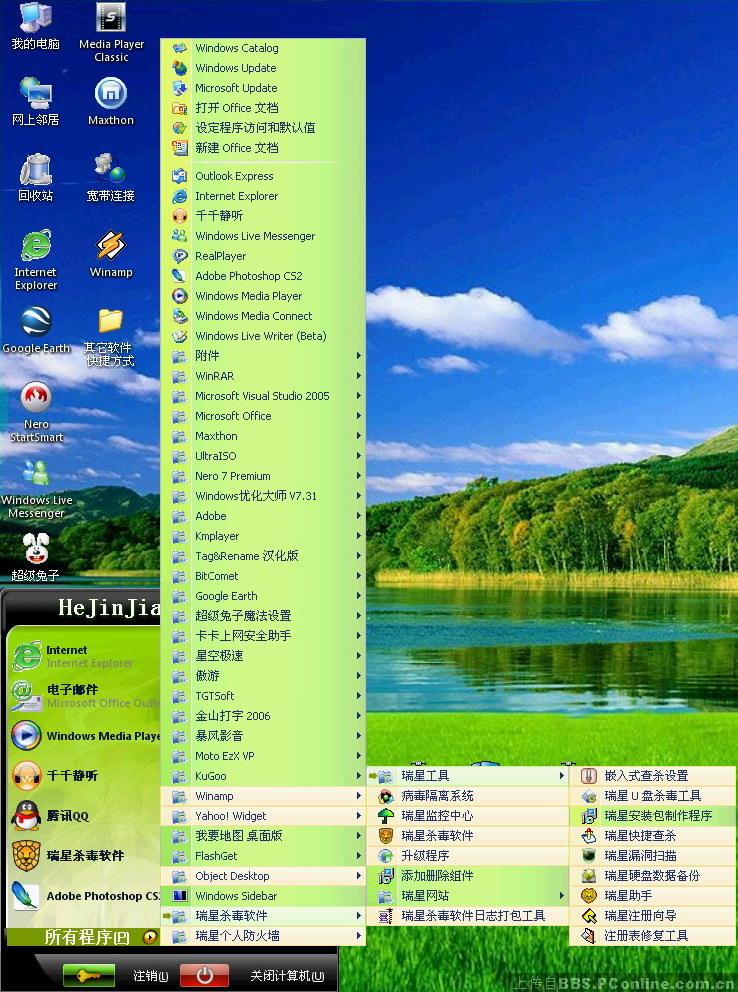Image resolution: width=738 pixels, height=992 pixels.
Task: Expand the 瑞星个人防火墙 group
Action: [x=263, y=936]
